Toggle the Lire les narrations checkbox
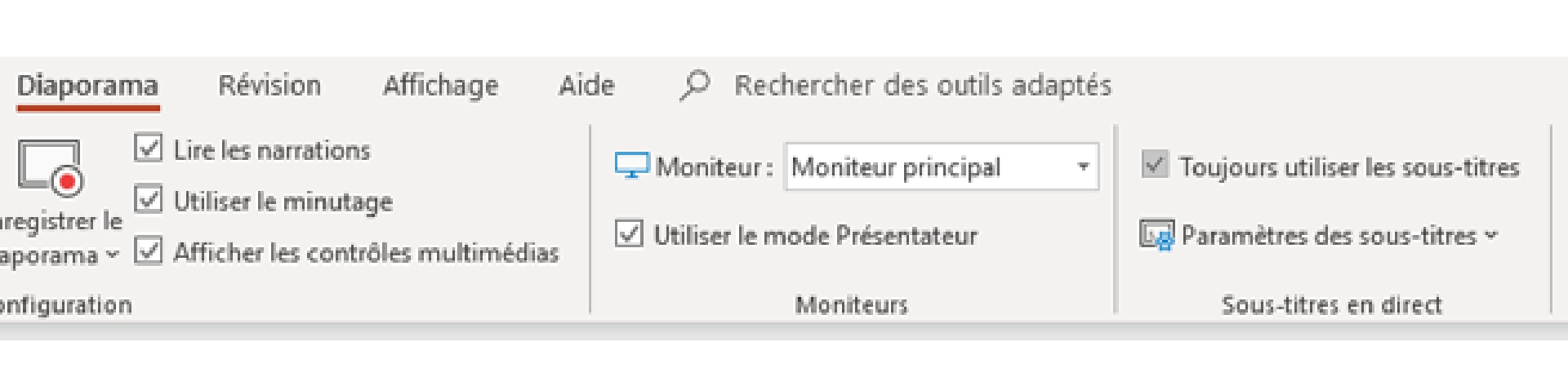1568x368 pixels. click(x=148, y=149)
